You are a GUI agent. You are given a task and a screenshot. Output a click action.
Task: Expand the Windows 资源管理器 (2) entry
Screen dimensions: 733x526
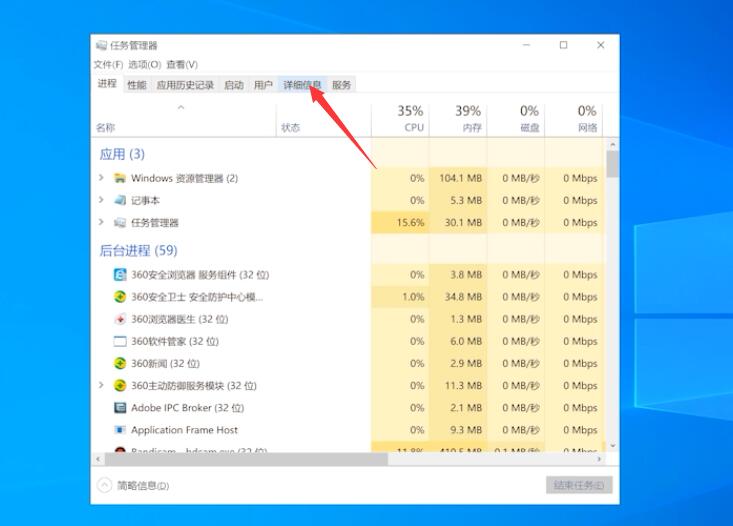pyautogui.click(x=101, y=178)
